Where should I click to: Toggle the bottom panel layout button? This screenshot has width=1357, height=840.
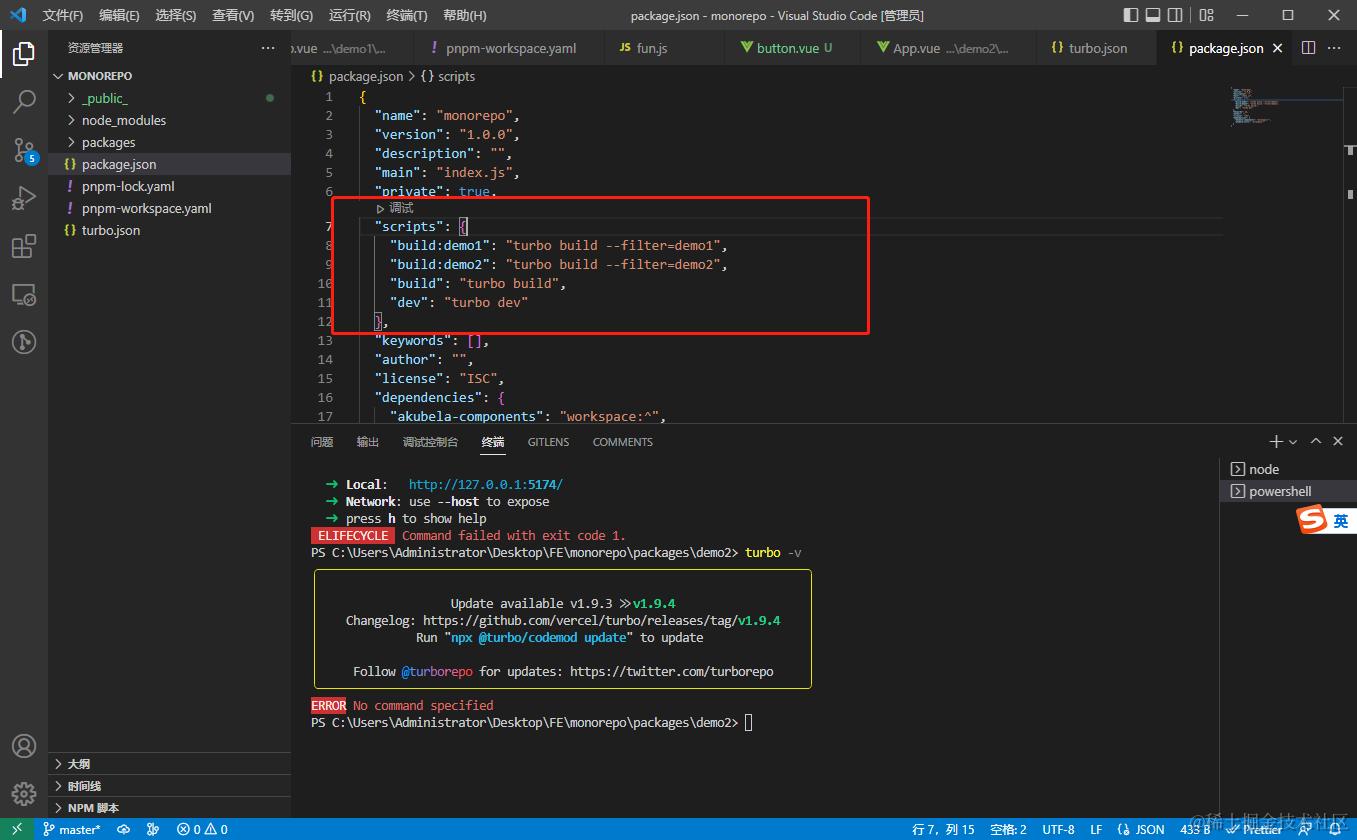pos(1153,15)
